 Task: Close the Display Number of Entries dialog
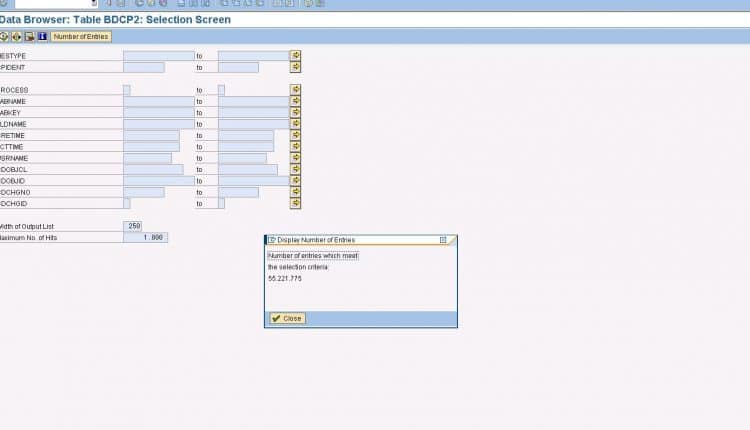(x=287, y=318)
